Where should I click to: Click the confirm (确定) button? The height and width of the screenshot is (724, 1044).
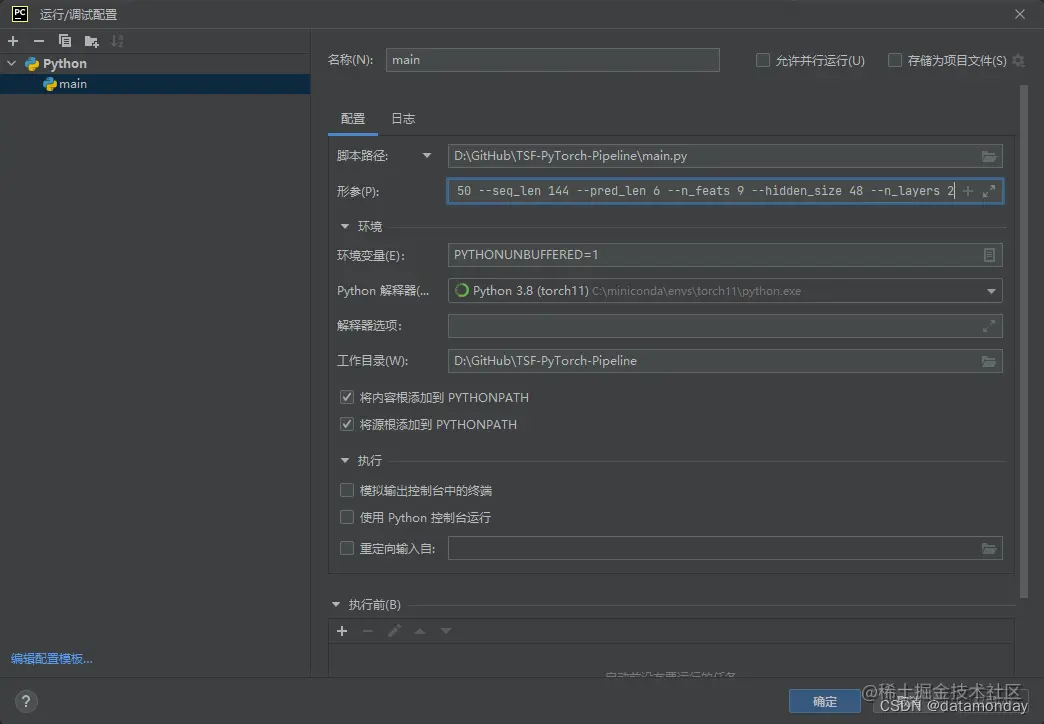point(824,701)
